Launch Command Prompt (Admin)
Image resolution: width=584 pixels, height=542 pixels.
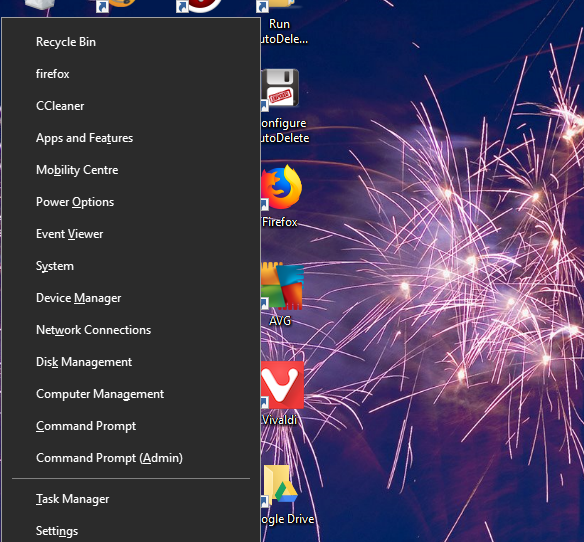click(130, 459)
